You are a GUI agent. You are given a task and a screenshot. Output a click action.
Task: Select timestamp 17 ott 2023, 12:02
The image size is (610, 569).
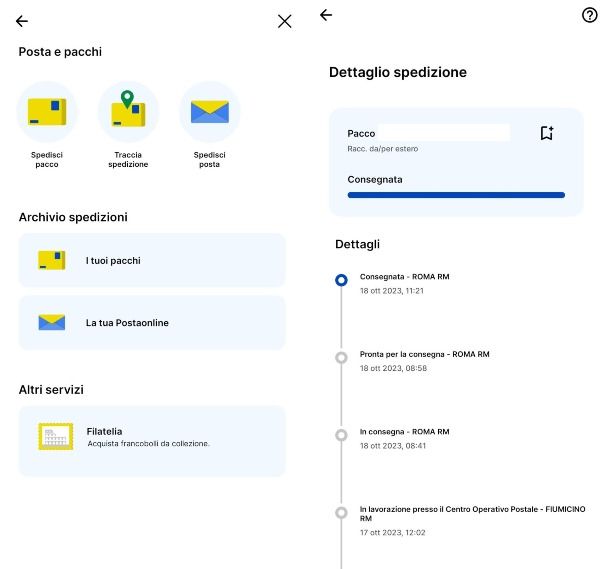(392, 532)
